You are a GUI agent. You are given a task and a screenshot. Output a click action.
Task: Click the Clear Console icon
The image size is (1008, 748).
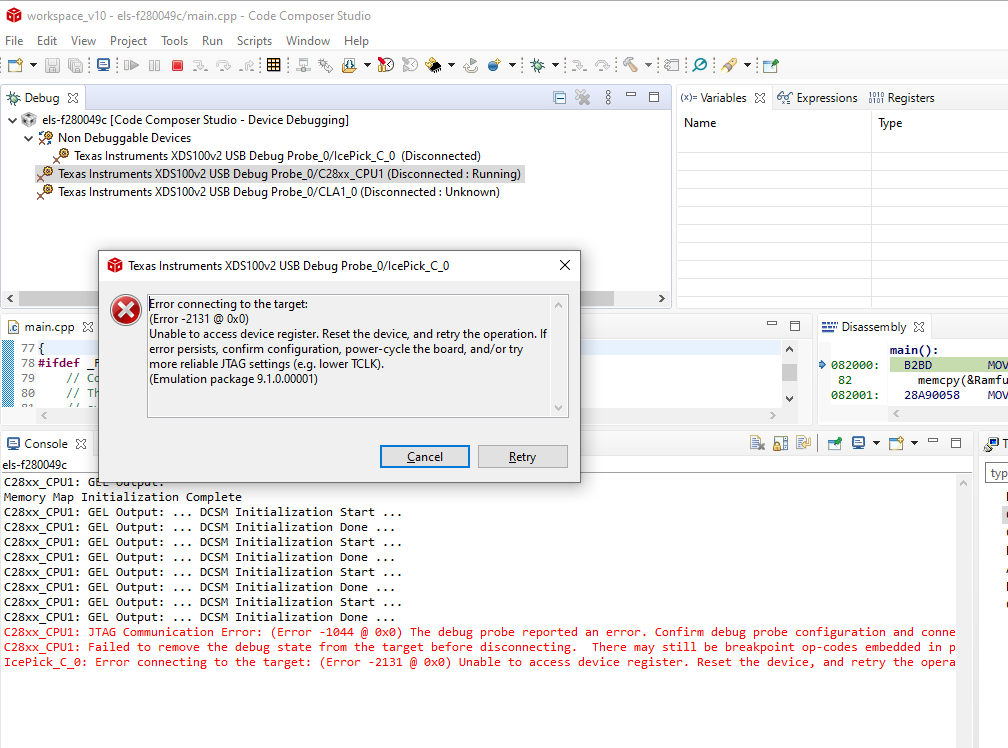757,443
